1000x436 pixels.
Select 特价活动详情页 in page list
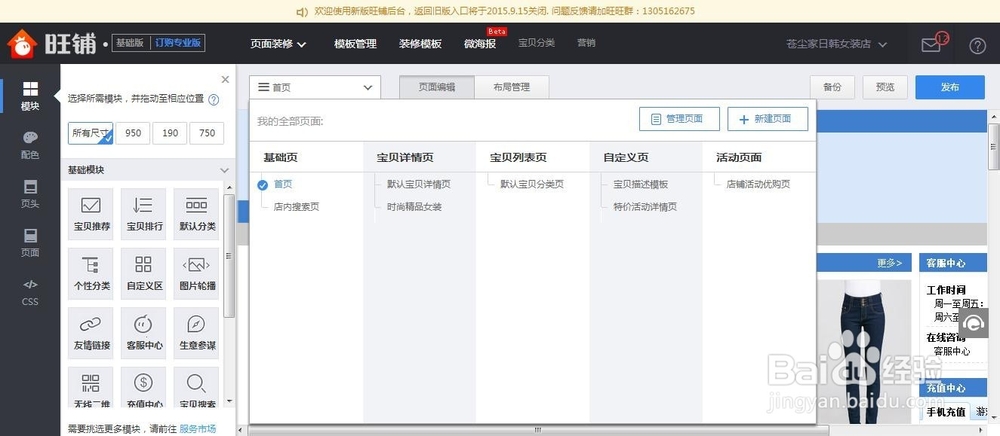tap(645, 207)
